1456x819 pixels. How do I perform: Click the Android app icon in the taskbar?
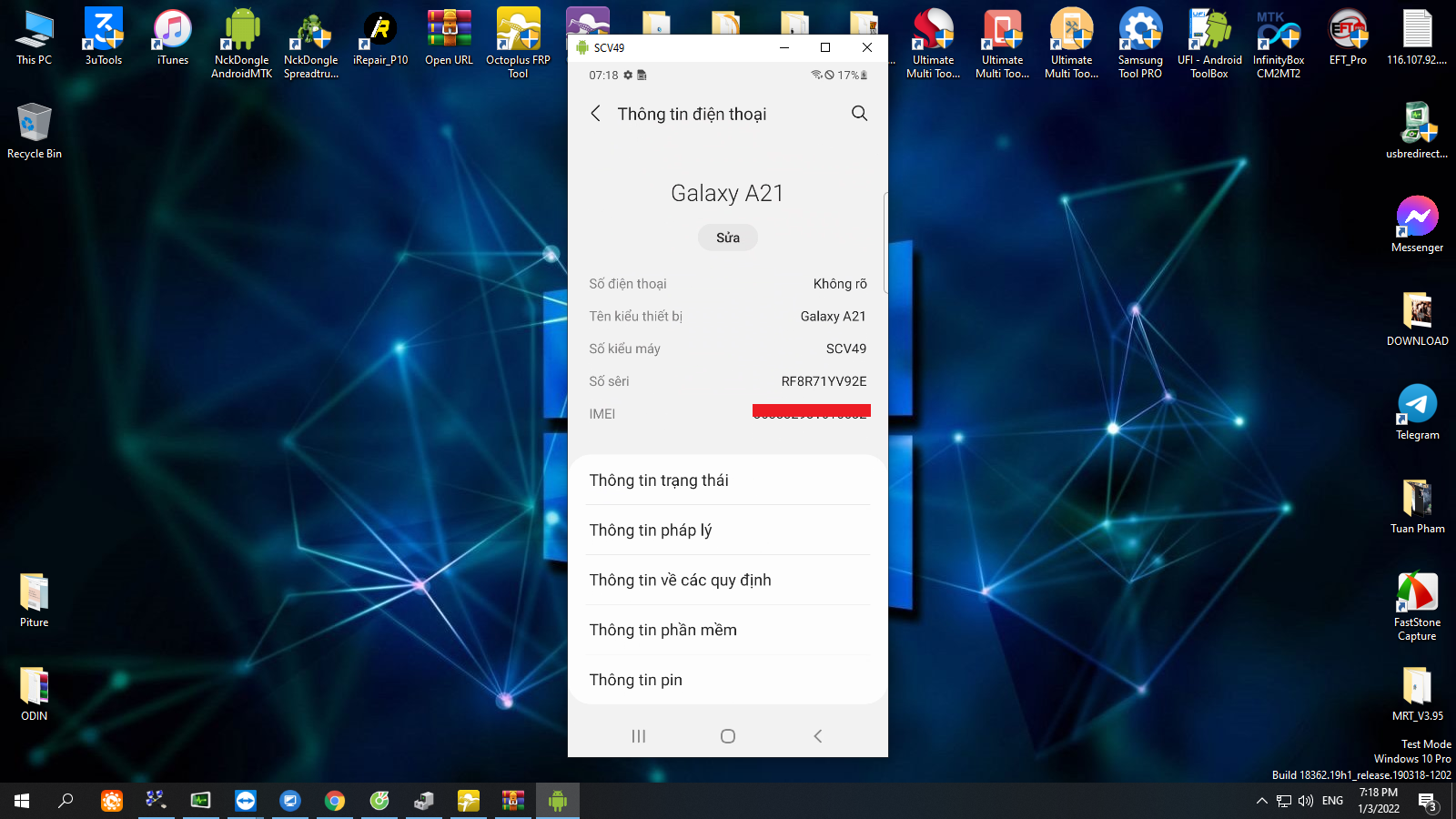coord(558,801)
